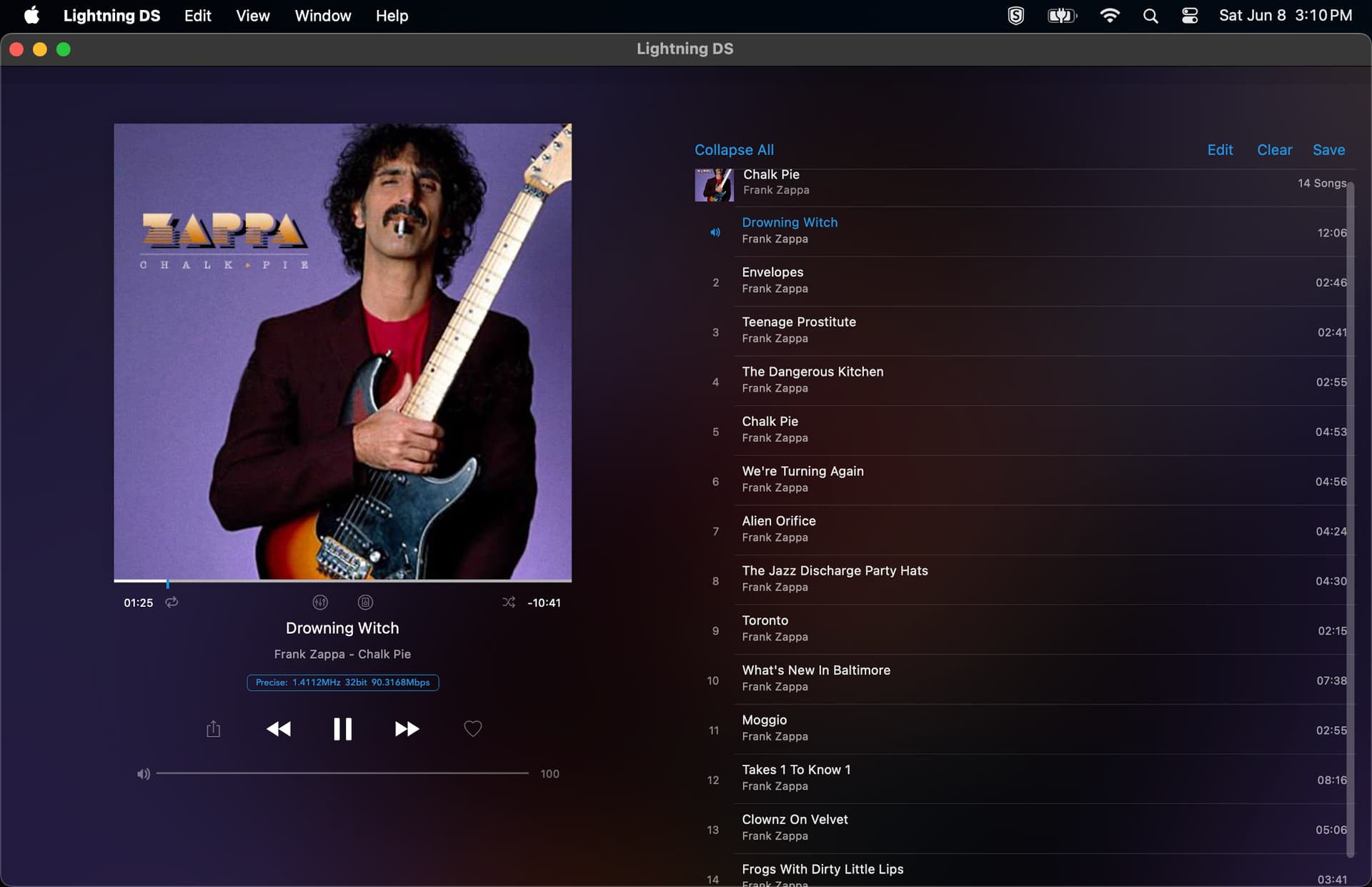Image resolution: width=1372 pixels, height=887 pixels.
Task: Go back to the previous track
Action: [x=279, y=729]
